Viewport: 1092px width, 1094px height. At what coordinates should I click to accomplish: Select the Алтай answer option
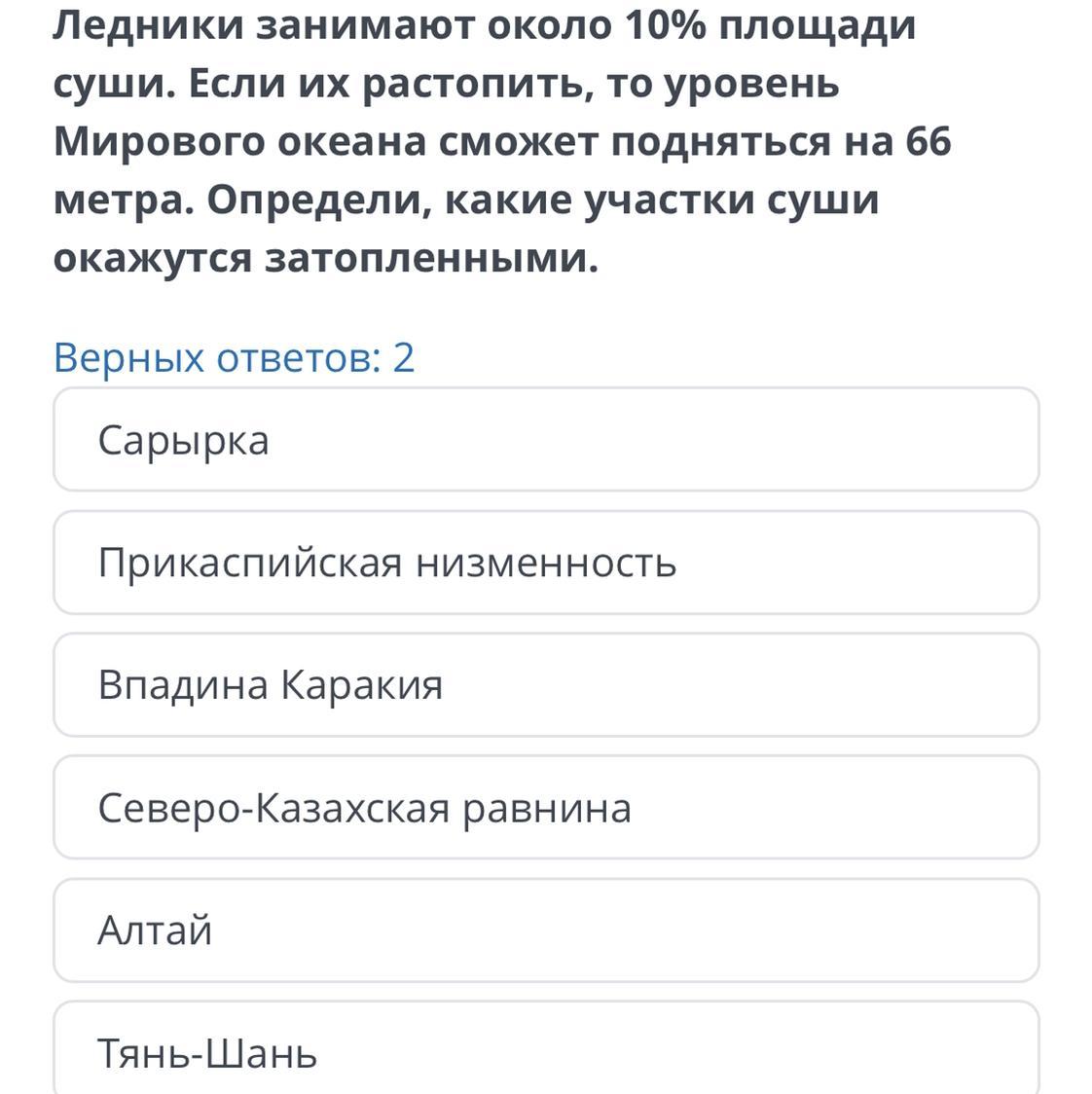(x=545, y=930)
